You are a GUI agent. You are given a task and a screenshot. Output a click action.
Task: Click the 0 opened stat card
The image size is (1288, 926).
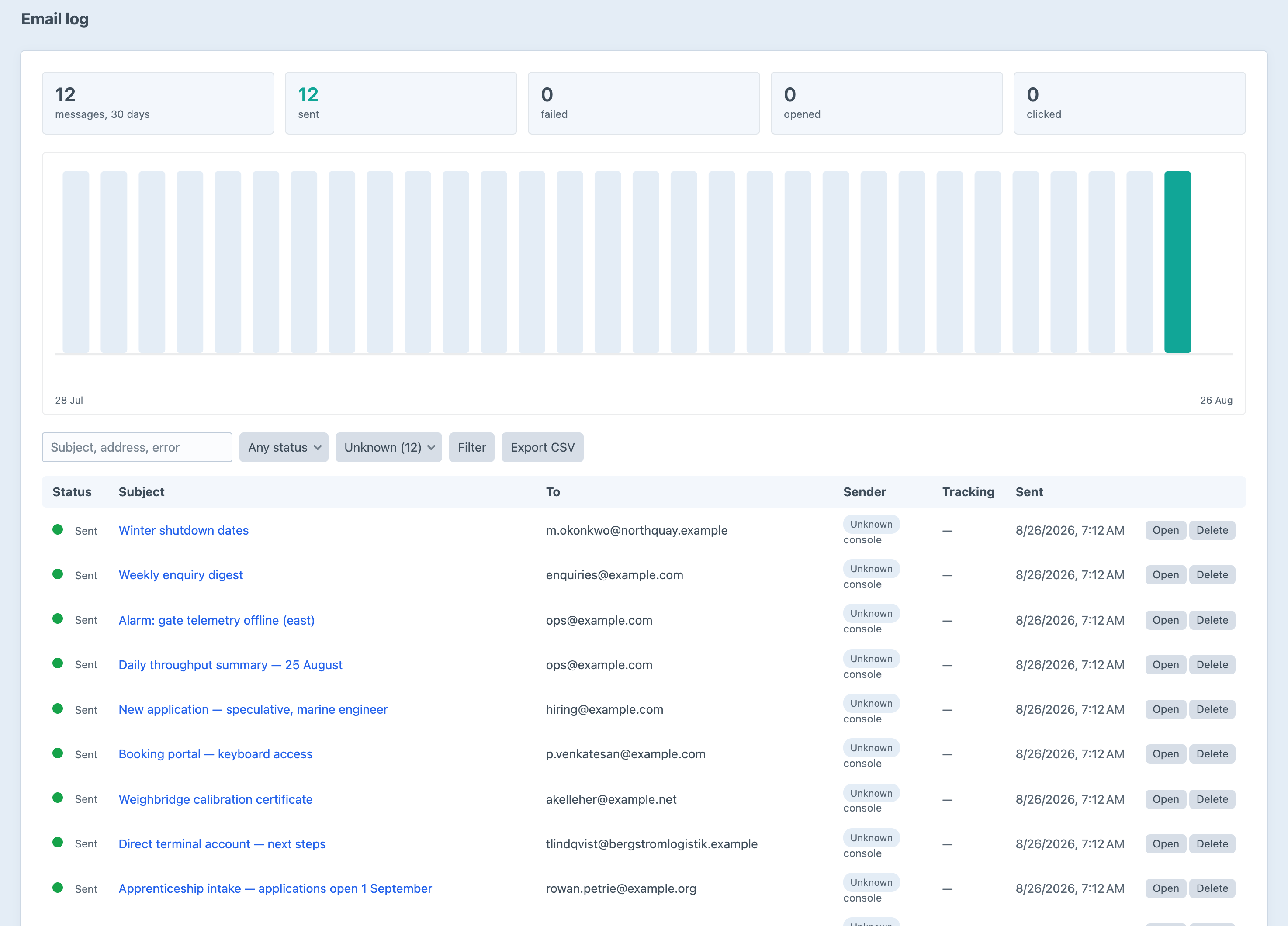886,104
